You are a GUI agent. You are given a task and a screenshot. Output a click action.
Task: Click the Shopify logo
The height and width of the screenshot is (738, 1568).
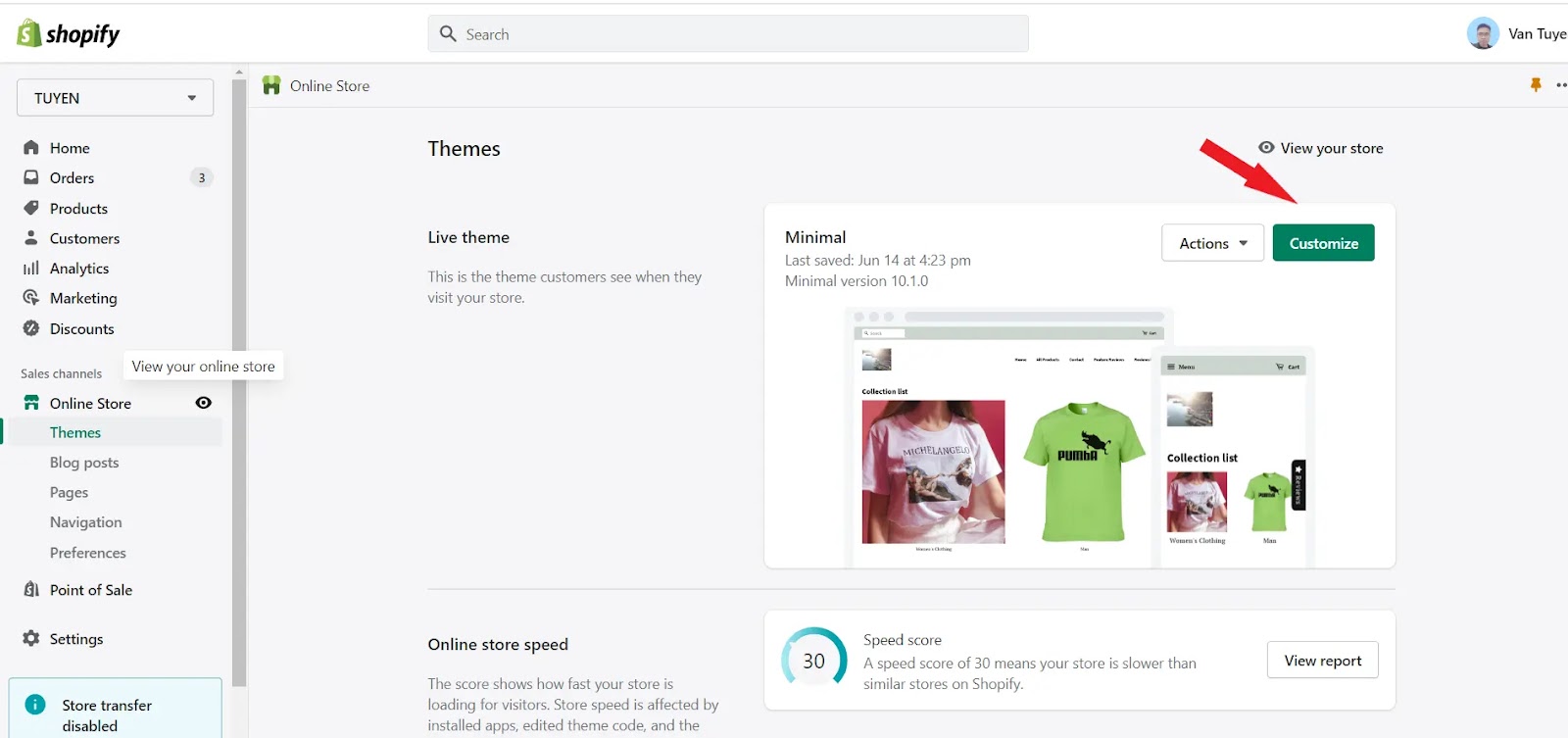(x=68, y=34)
